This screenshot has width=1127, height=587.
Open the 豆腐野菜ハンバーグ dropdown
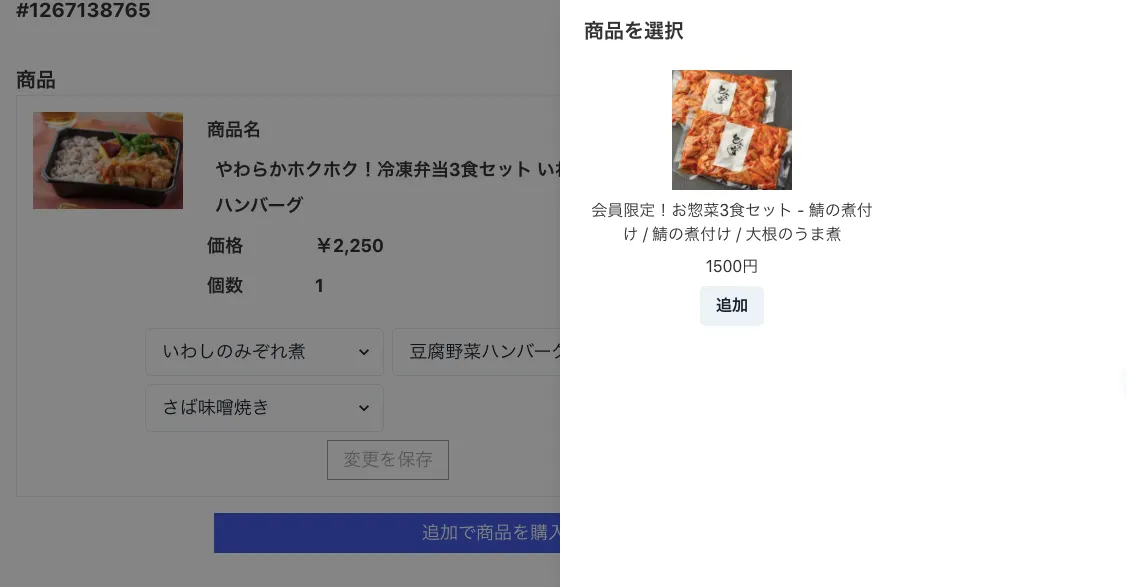pos(477,351)
